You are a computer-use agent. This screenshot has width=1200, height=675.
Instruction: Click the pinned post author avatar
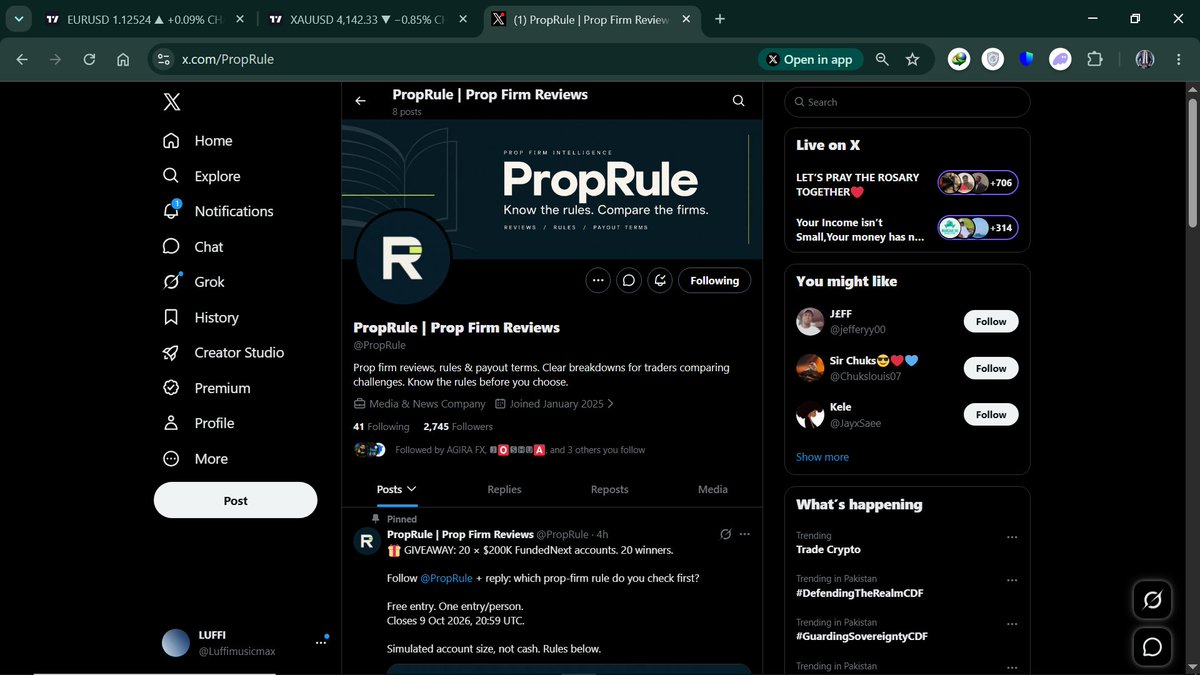coord(367,542)
